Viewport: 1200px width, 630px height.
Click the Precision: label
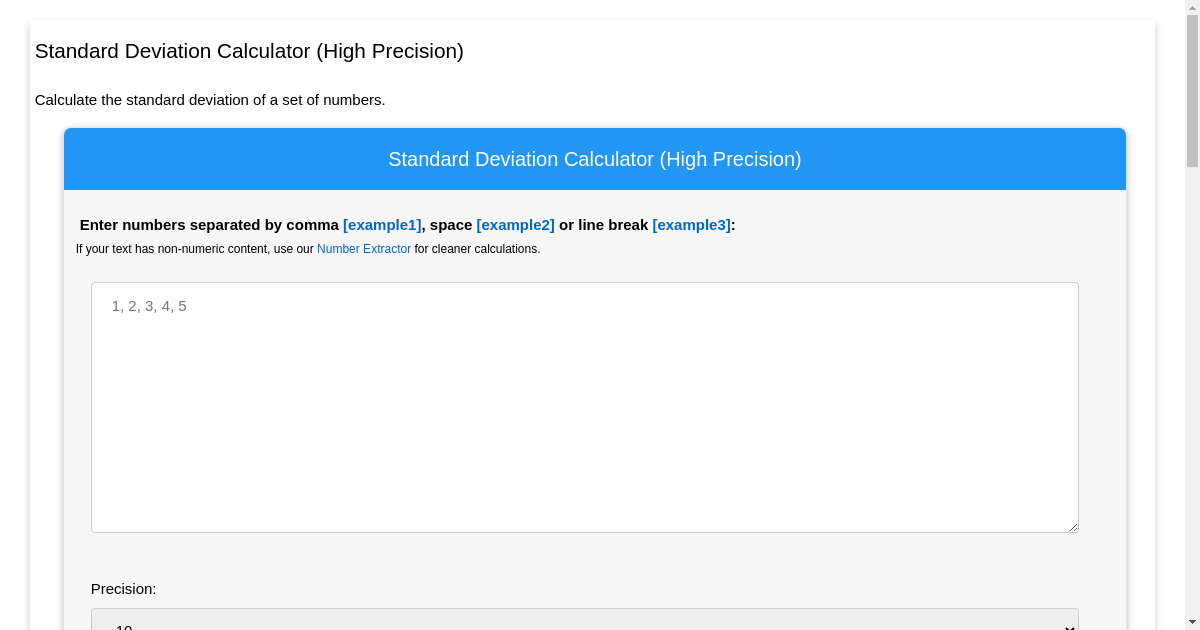(123, 589)
